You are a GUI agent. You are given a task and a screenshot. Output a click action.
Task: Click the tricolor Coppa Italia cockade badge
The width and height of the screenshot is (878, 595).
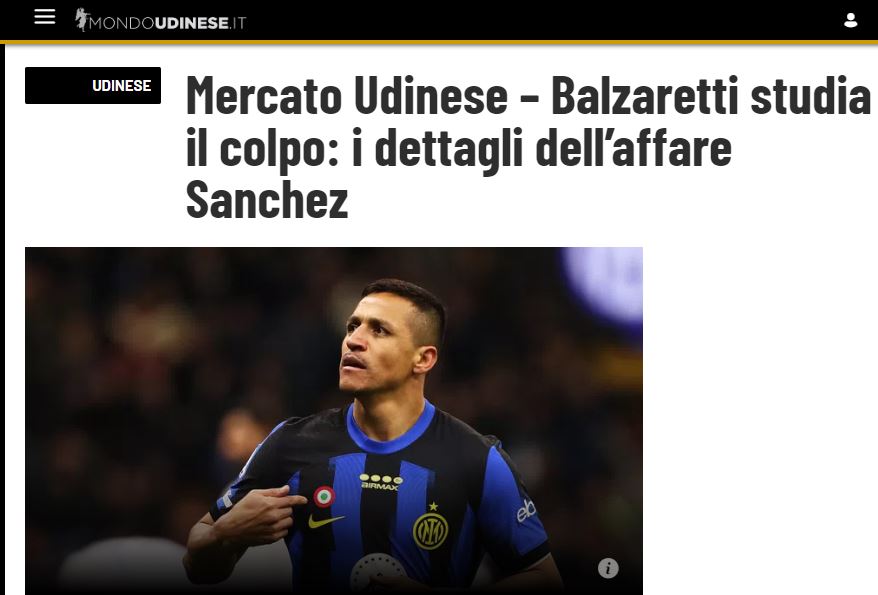pos(324,496)
